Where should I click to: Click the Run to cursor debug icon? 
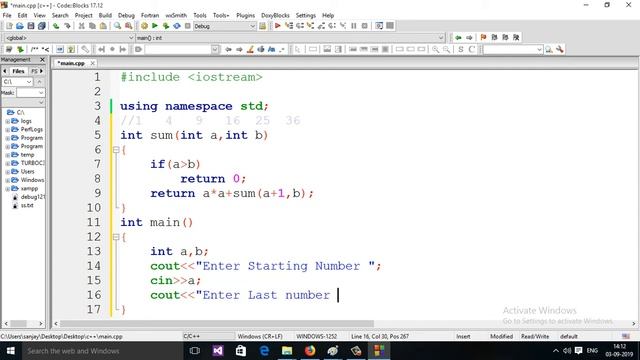pyautogui.click(x=289, y=26)
